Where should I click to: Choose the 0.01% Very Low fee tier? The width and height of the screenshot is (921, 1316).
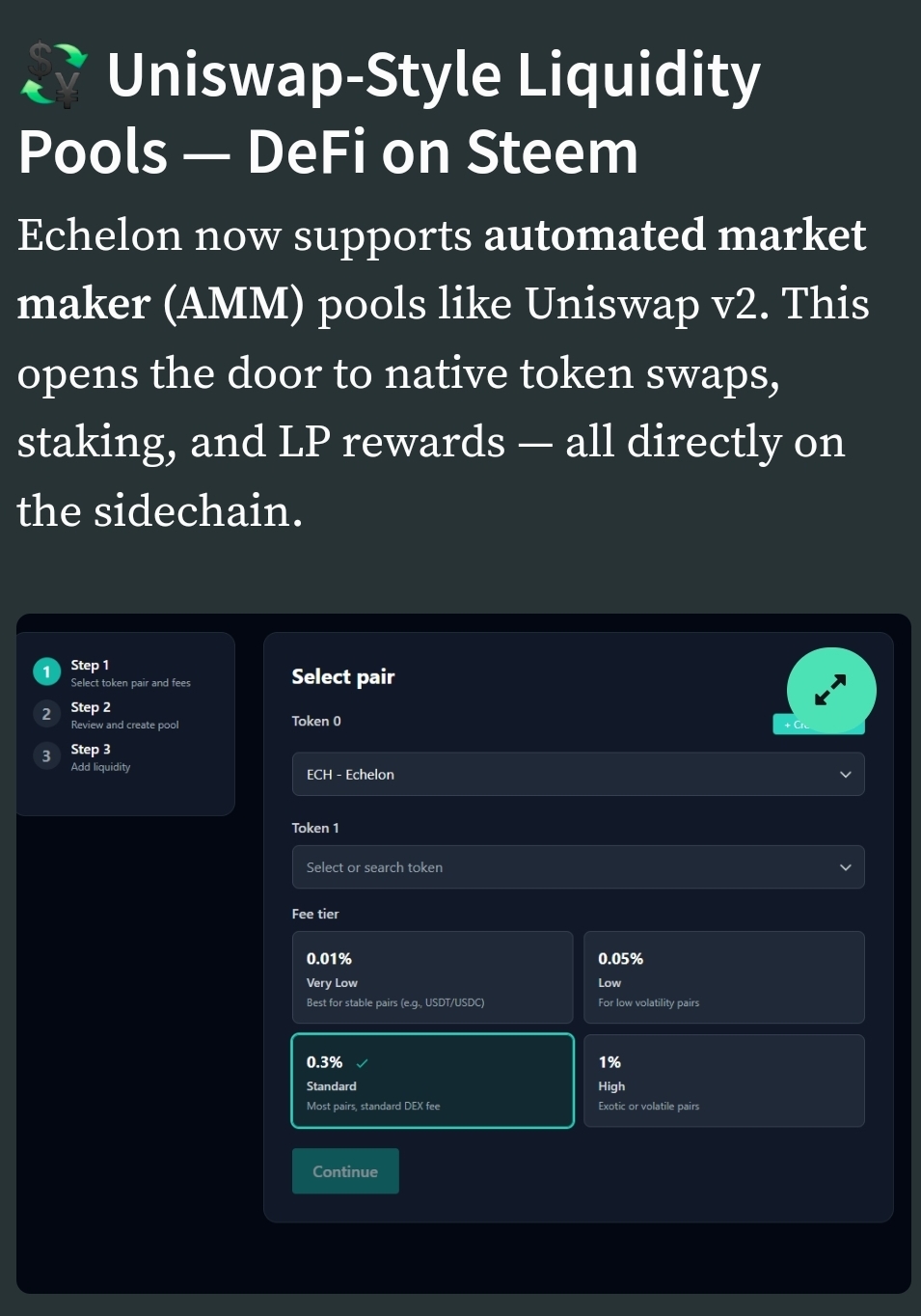click(x=432, y=977)
